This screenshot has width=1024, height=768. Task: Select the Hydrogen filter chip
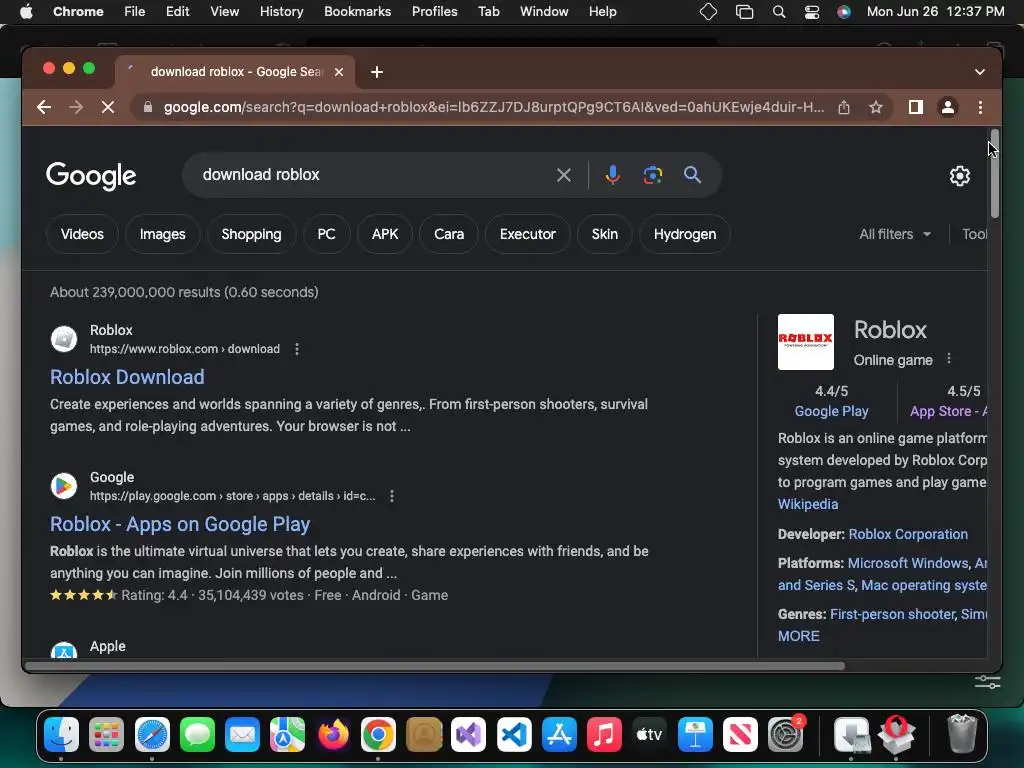(x=685, y=234)
